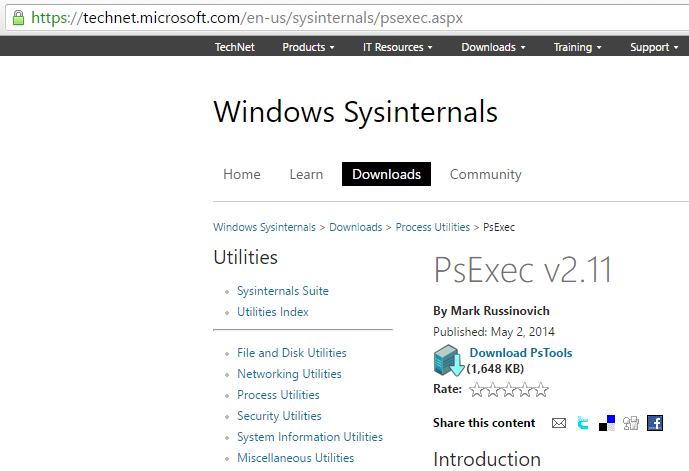Open the IT Resources dropdown
This screenshot has width=689, height=471.
[x=398, y=47]
